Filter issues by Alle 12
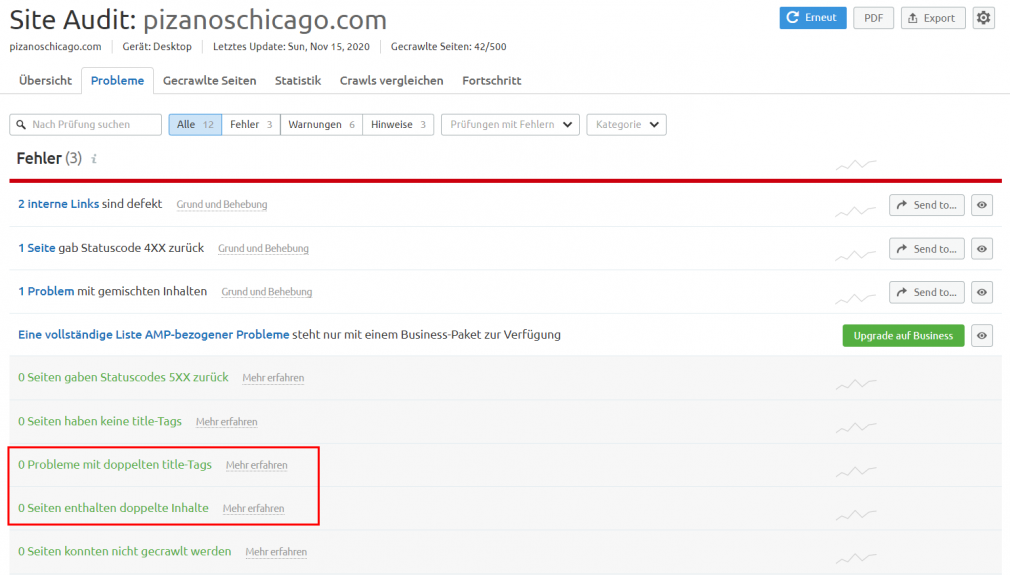The width and height of the screenshot is (1010, 575). pyautogui.click(x=195, y=124)
